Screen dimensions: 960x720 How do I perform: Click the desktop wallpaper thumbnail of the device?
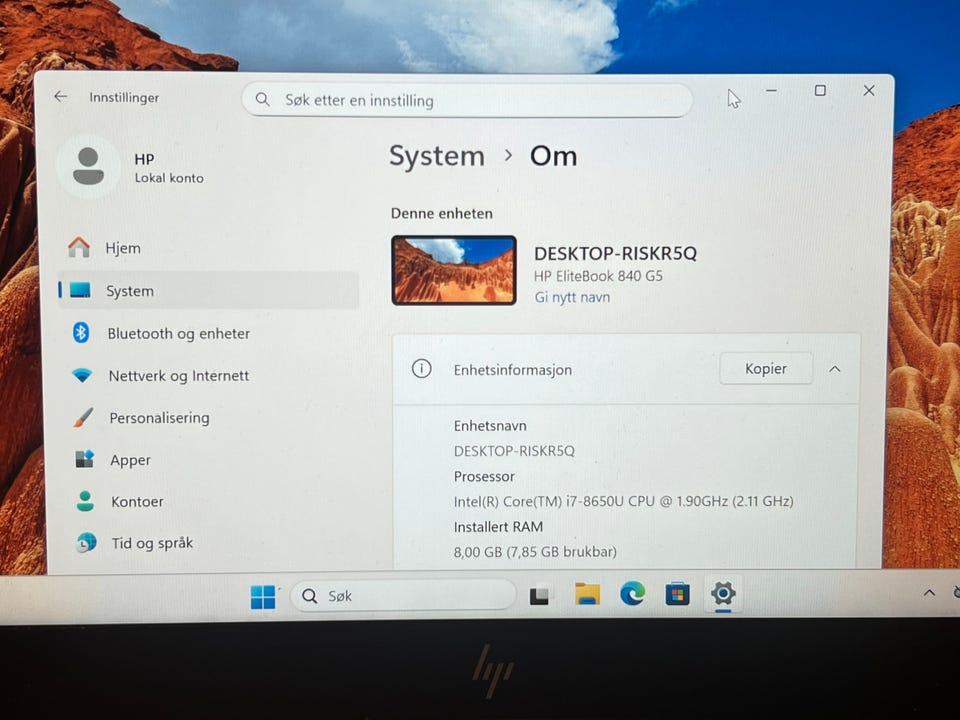(454, 270)
